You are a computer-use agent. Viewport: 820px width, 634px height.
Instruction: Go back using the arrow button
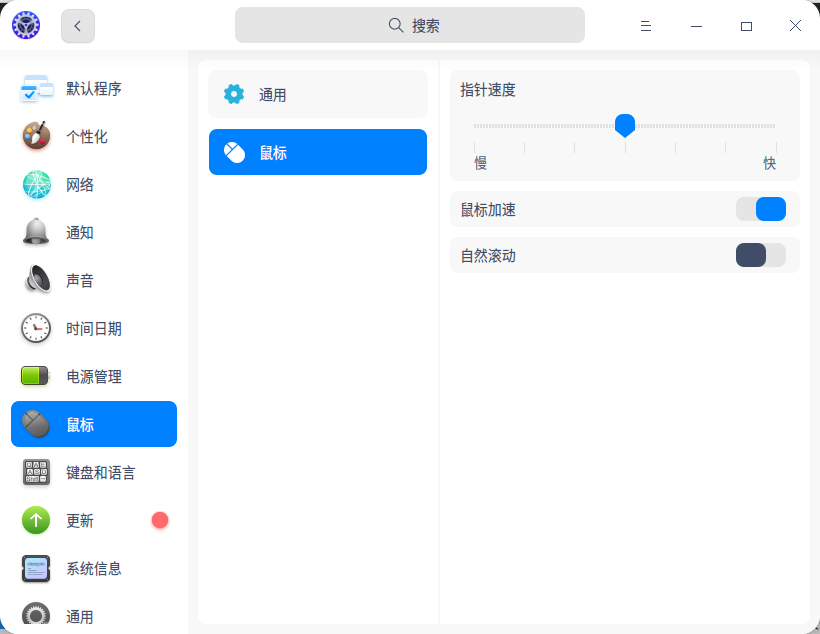[x=77, y=25]
